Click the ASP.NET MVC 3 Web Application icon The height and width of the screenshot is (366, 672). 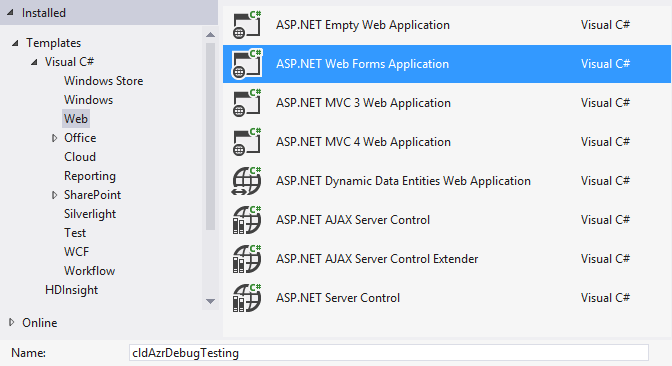point(247,103)
